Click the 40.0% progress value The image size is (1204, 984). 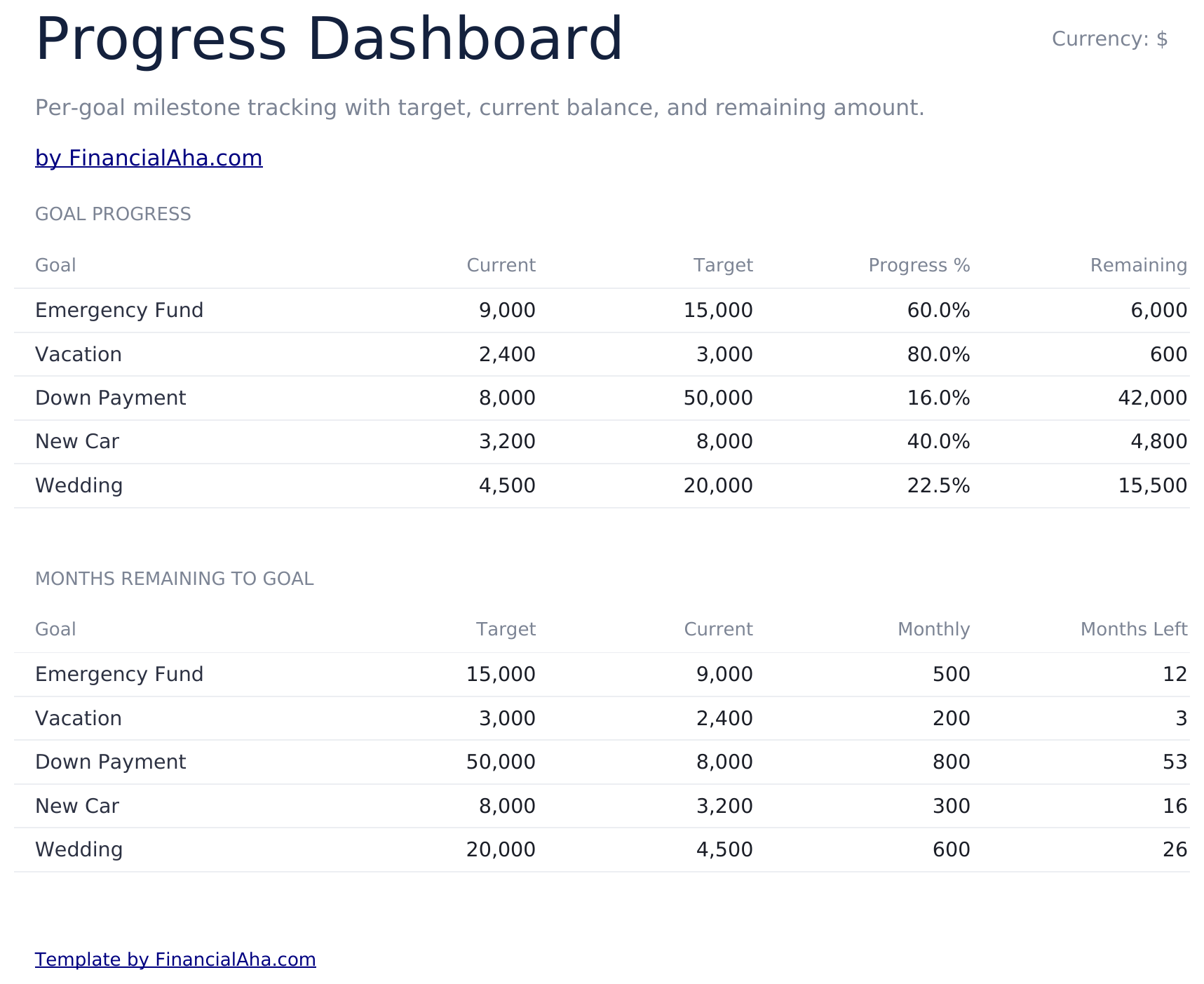point(938,441)
